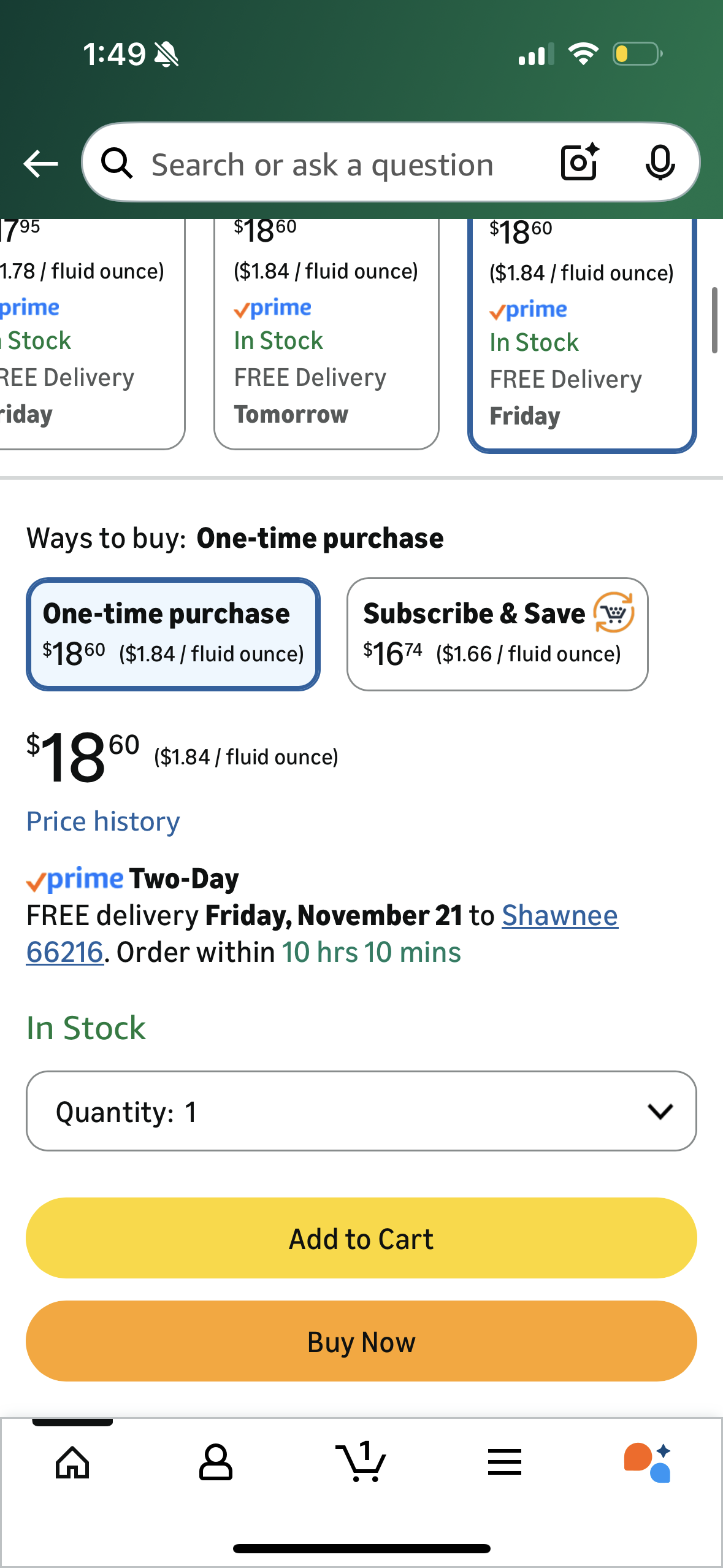
Task: Change delivery location Shawnee 66216
Action: [559, 916]
